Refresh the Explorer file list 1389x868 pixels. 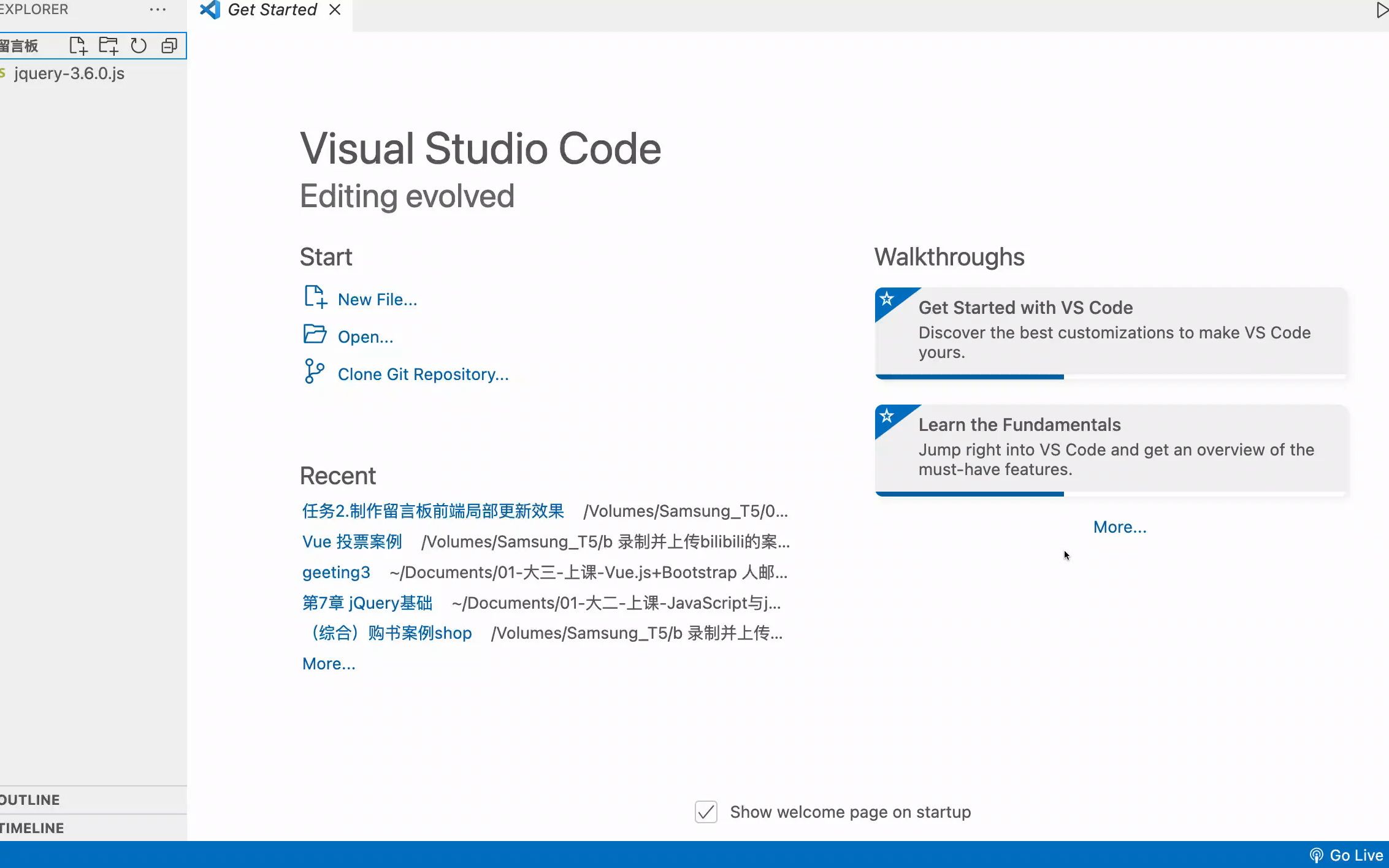click(x=139, y=46)
